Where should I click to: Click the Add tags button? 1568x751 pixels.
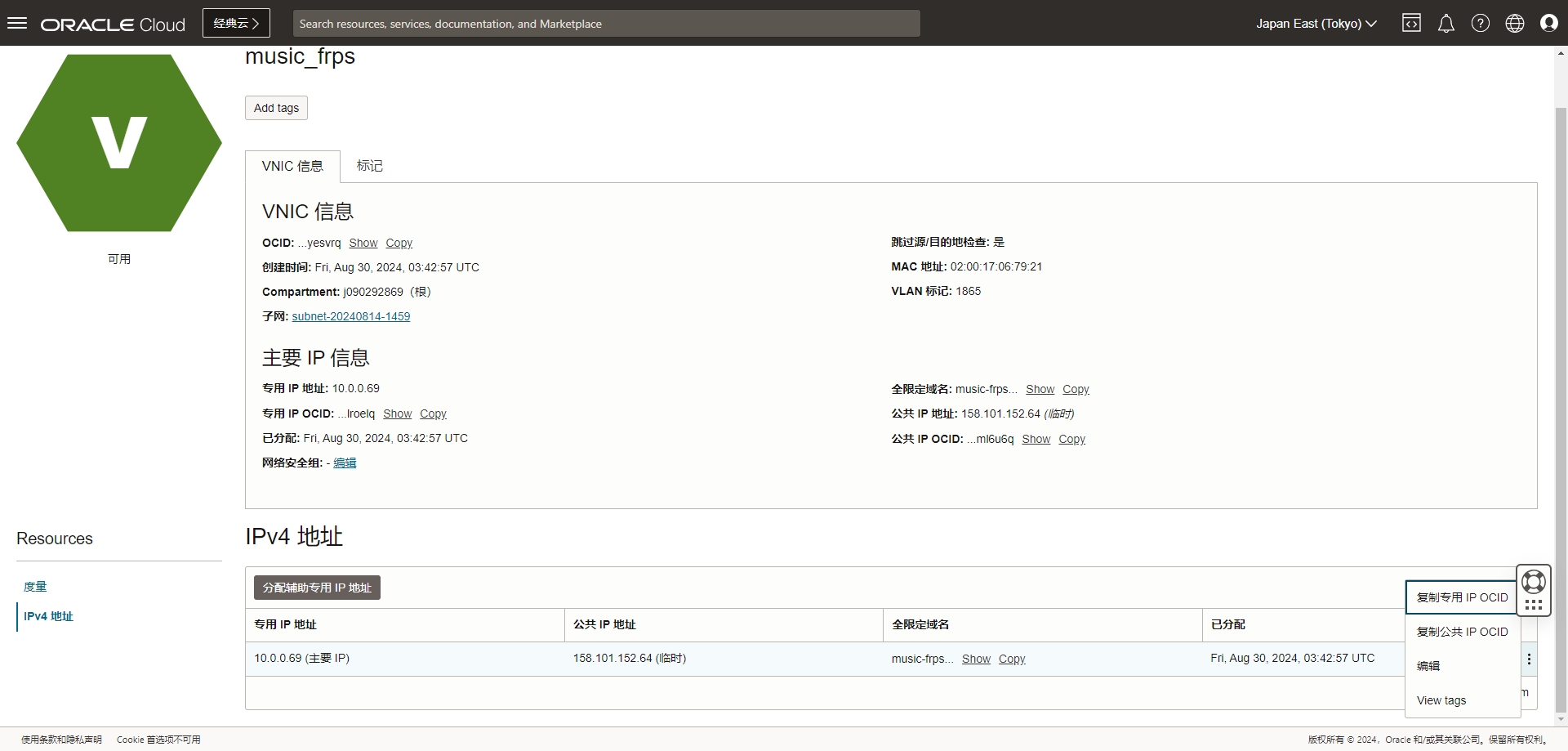(276, 108)
